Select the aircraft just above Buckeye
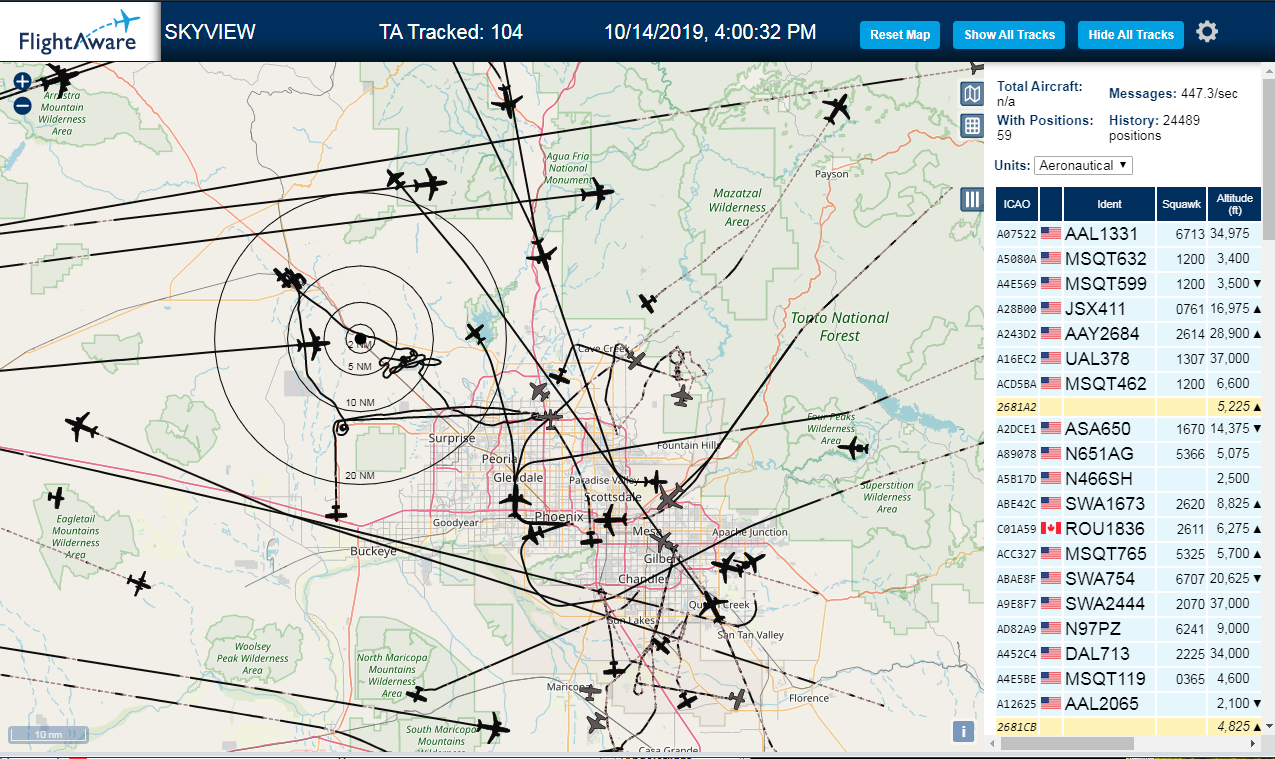 [x=337, y=514]
